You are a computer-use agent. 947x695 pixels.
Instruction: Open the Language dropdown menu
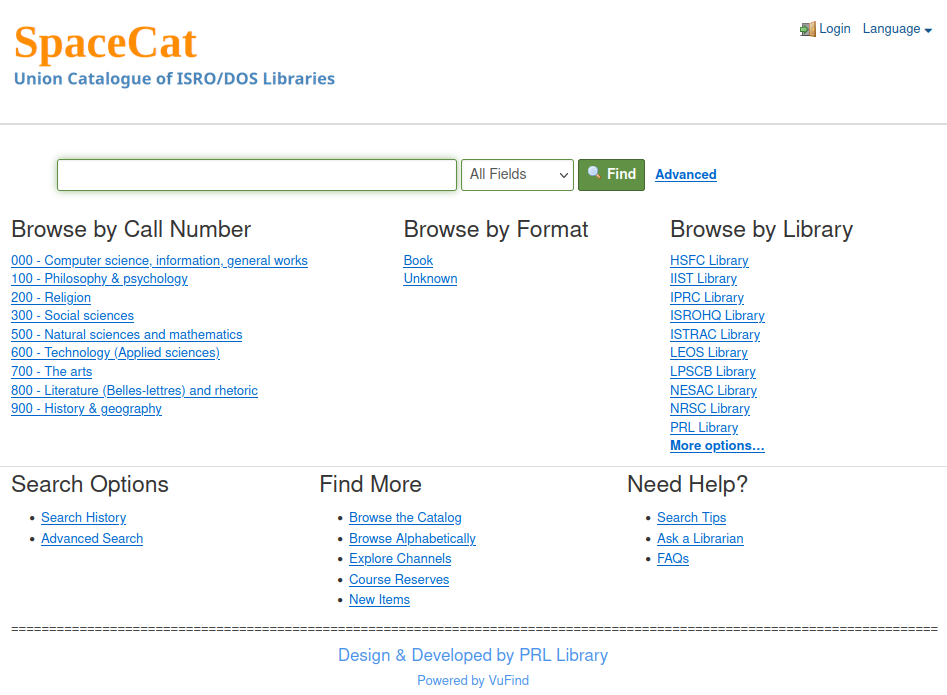(x=897, y=29)
